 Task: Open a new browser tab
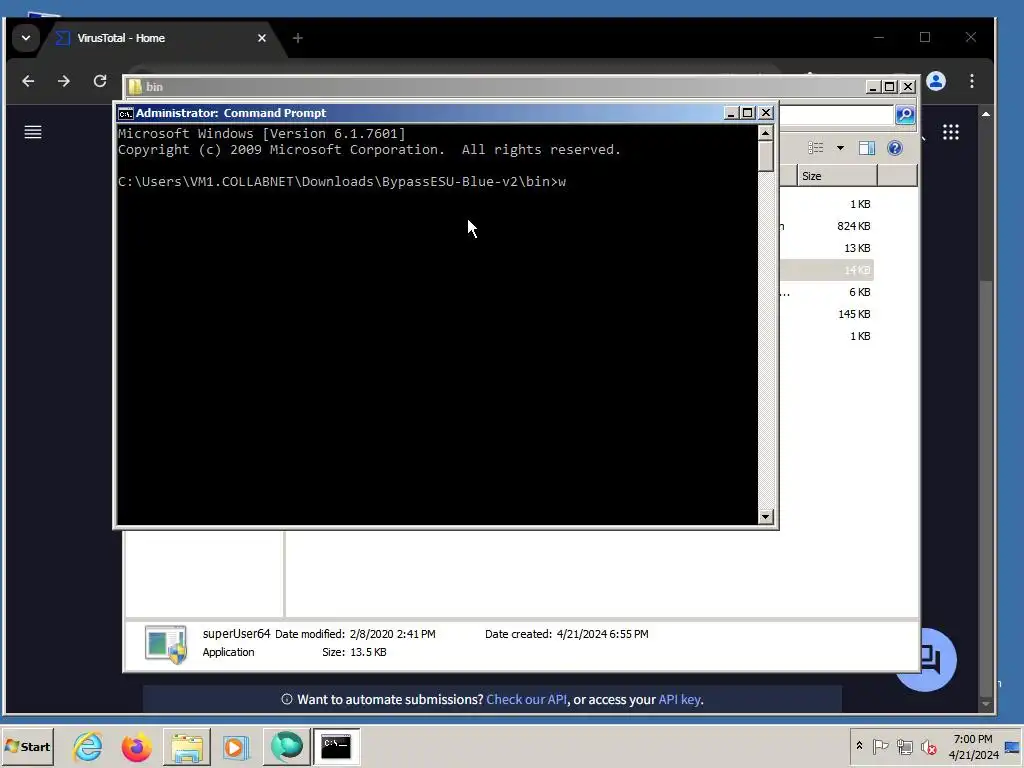tap(298, 38)
